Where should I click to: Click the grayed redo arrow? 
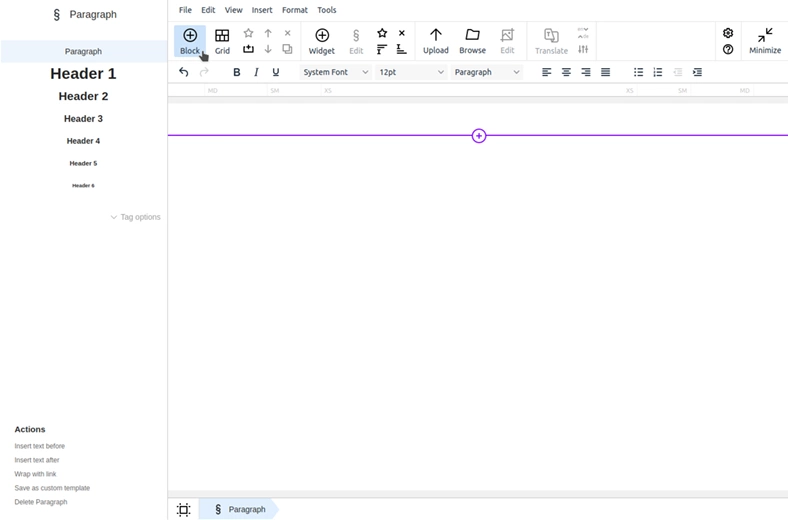(204, 72)
